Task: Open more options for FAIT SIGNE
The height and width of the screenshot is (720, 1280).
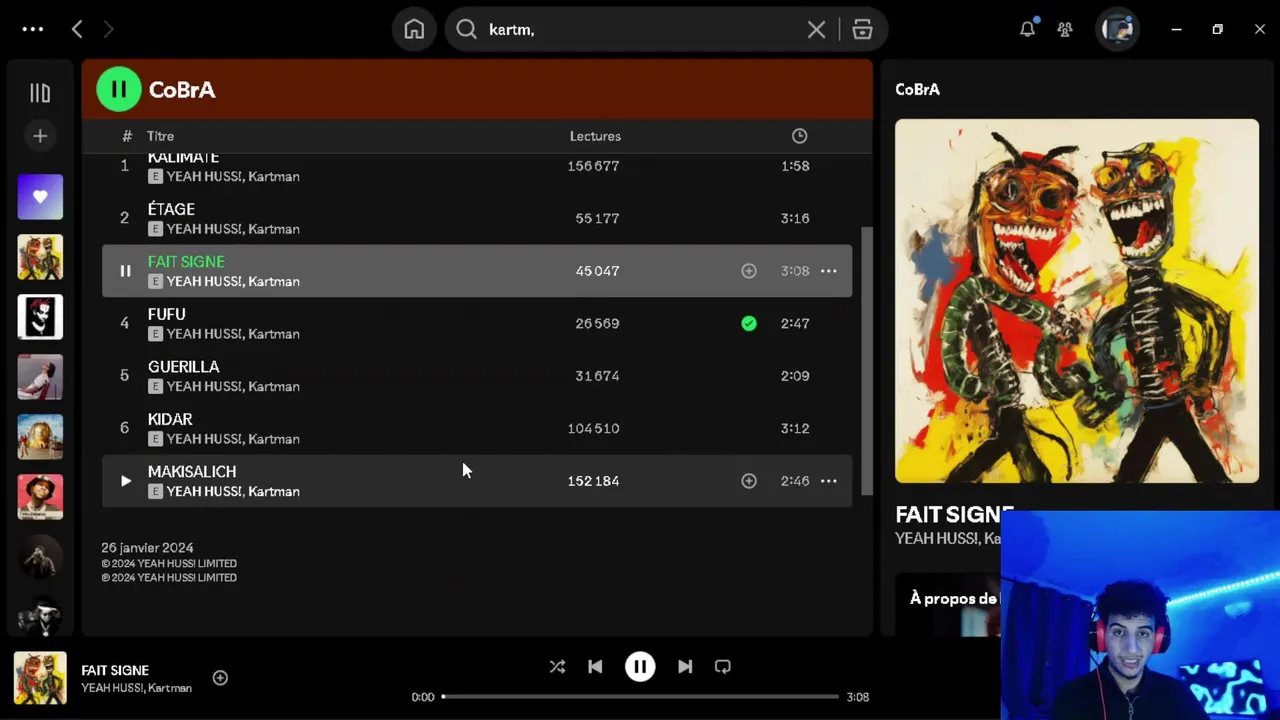Action: pyautogui.click(x=829, y=270)
